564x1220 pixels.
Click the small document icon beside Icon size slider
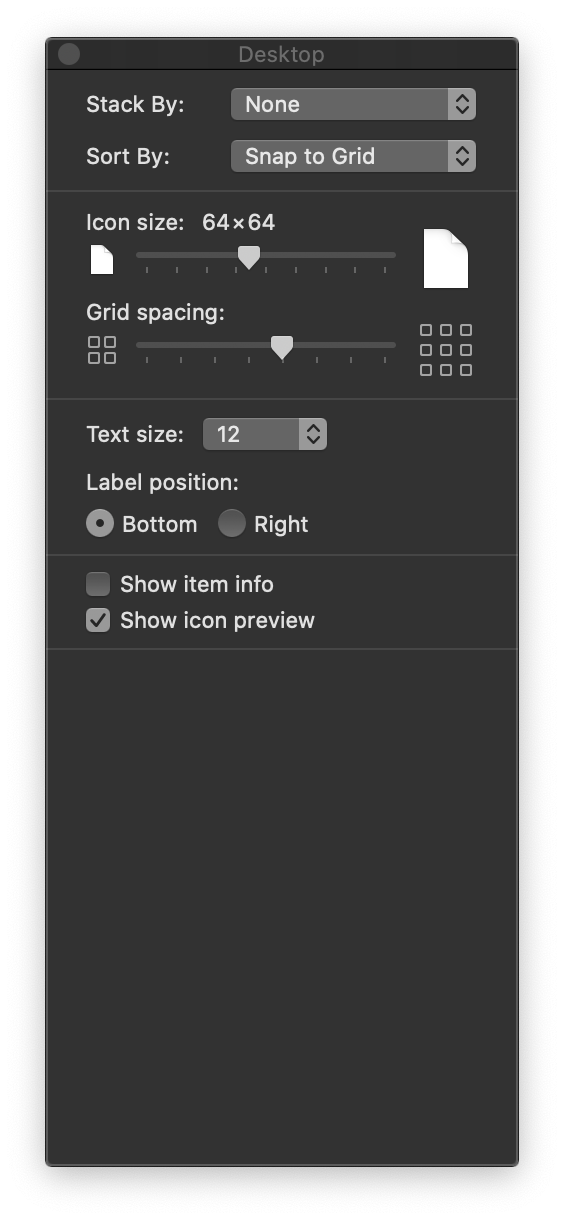[102, 260]
